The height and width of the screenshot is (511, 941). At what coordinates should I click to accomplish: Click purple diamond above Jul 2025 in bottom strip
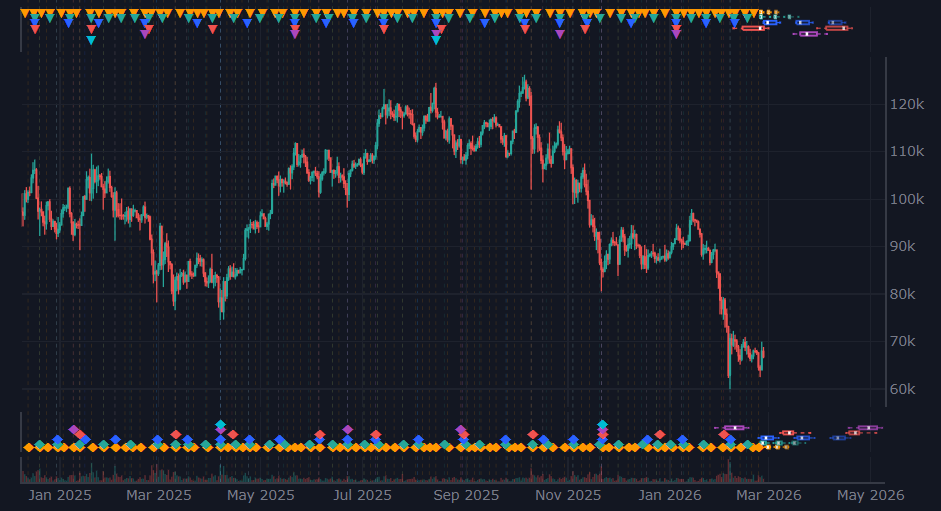[347, 429]
